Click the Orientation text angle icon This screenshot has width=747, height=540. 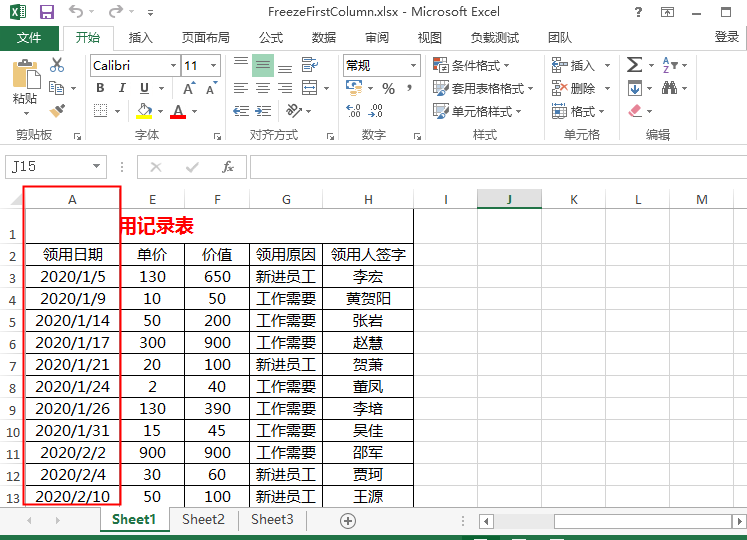click(x=293, y=111)
